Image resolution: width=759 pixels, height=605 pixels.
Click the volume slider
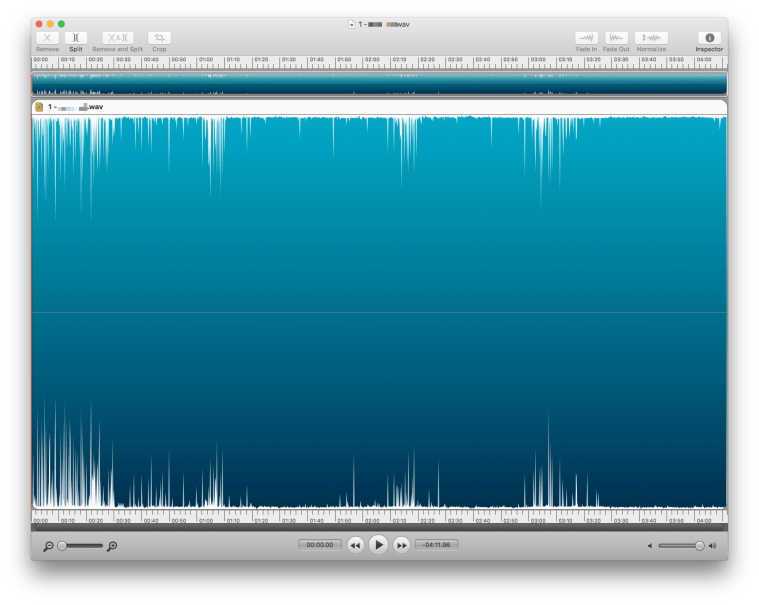[680, 546]
